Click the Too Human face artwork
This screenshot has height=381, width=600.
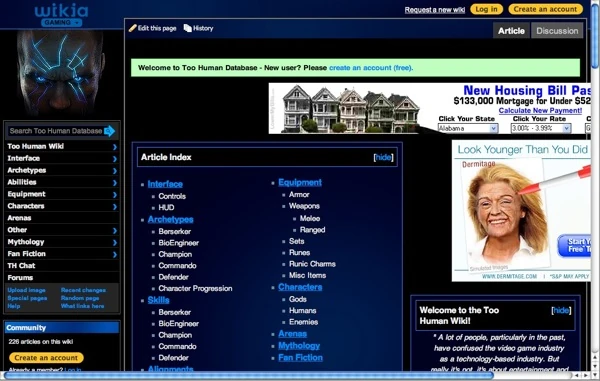click(x=60, y=73)
